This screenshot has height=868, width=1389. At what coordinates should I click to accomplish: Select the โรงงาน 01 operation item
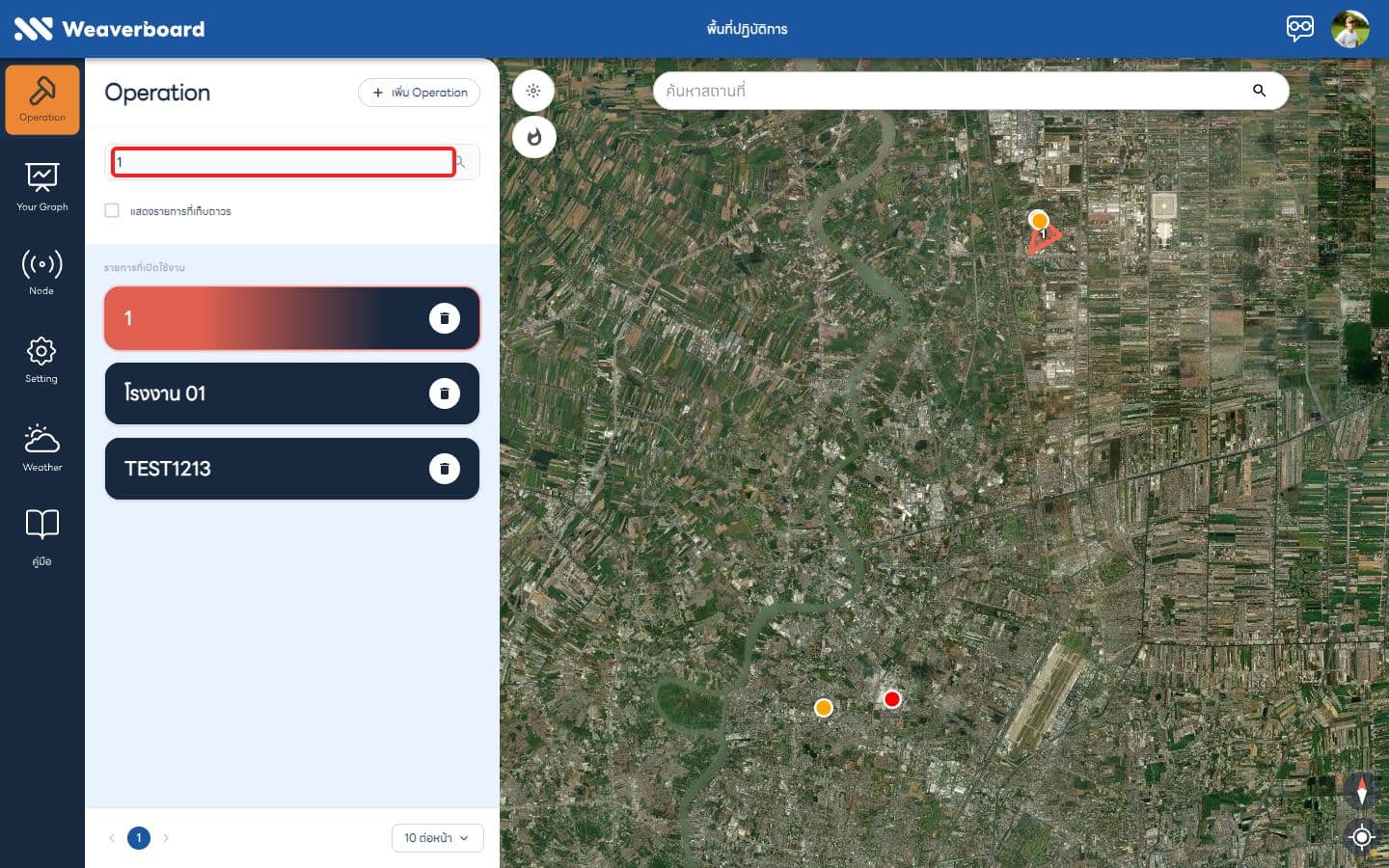(x=292, y=393)
